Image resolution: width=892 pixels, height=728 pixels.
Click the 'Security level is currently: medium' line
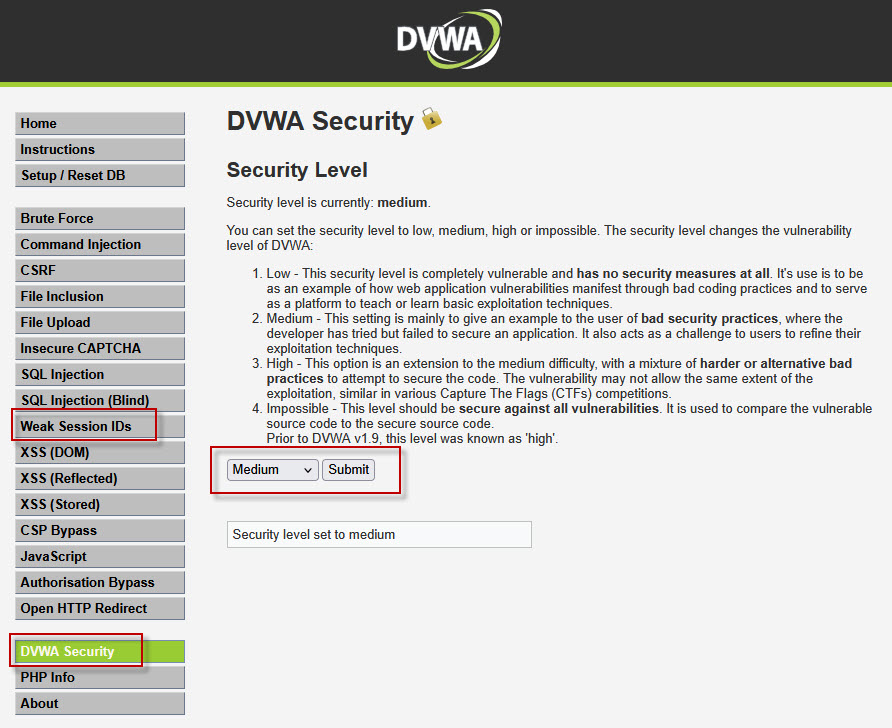pyautogui.click(x=329, y=203)
